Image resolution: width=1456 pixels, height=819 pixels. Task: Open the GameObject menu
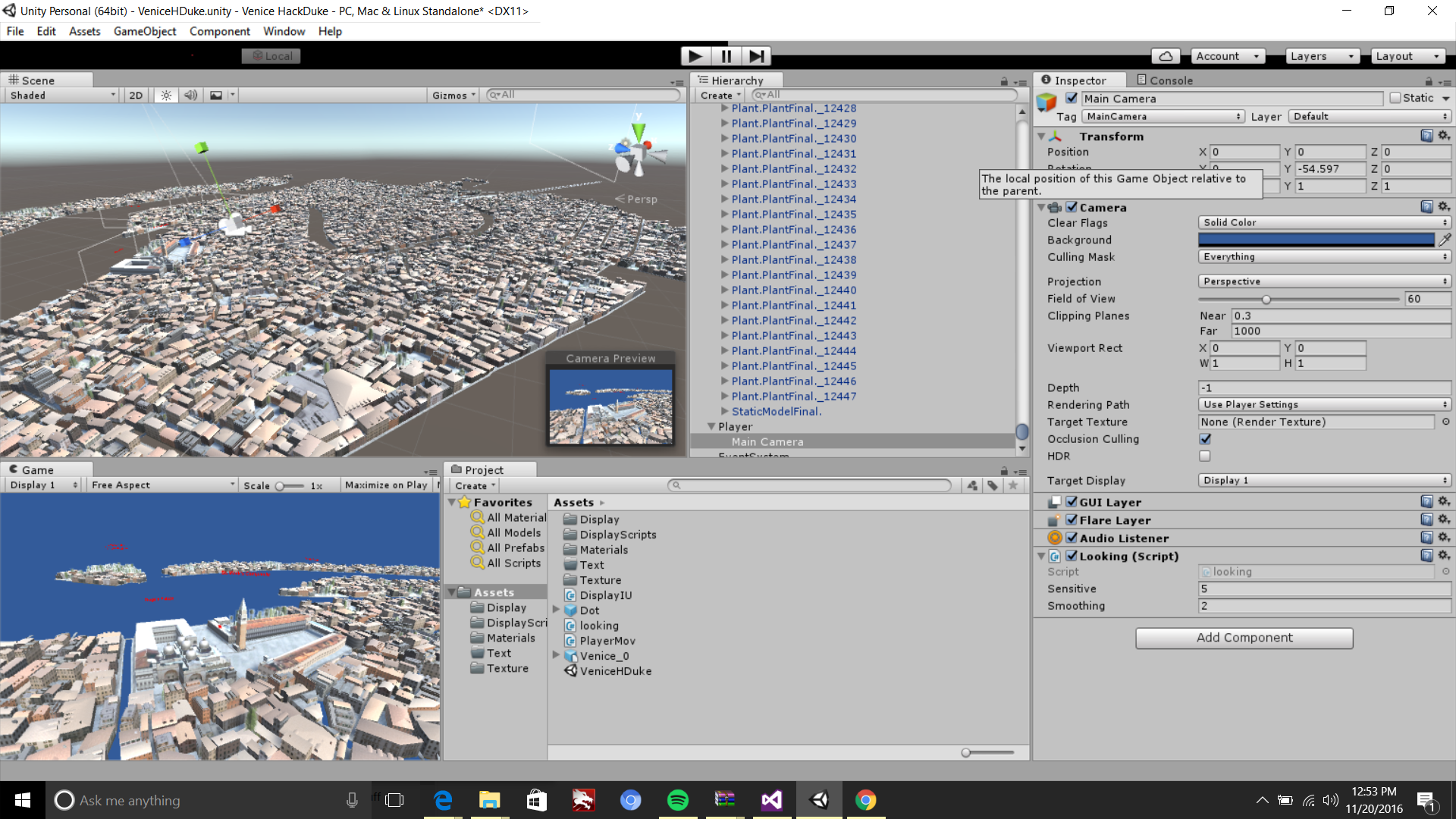[x=144, y=31]
